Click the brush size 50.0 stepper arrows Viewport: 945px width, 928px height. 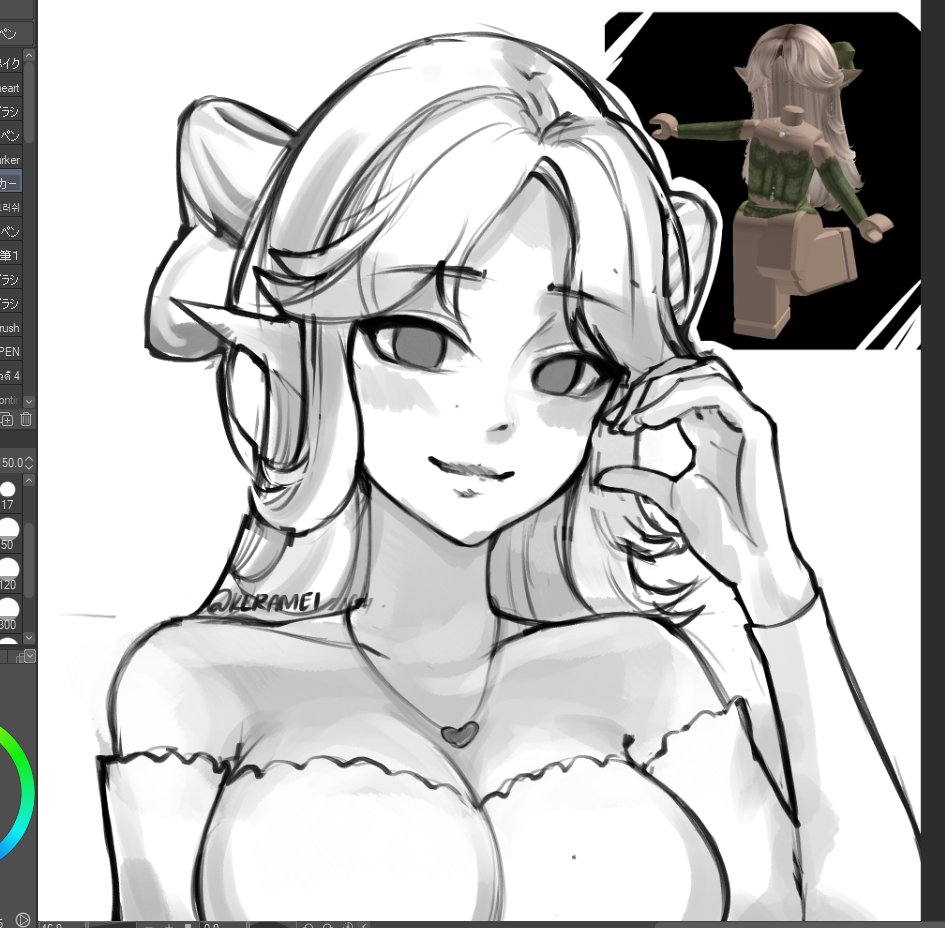[x=29, y=463]
